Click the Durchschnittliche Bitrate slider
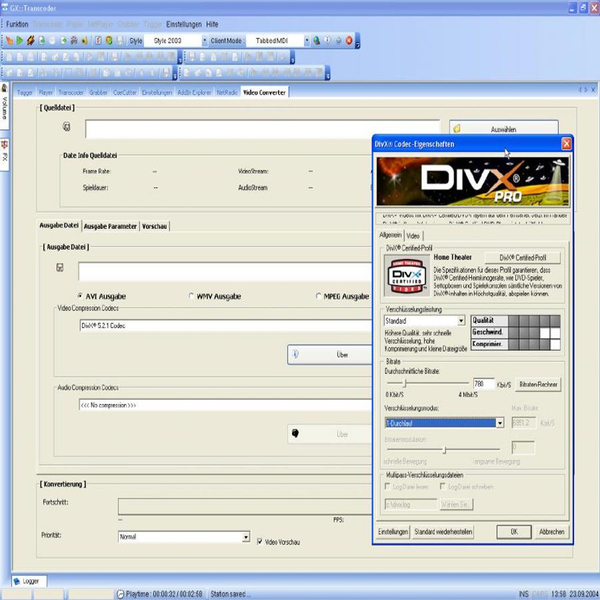Screen dimensions: 600x600 click(428, 383)
